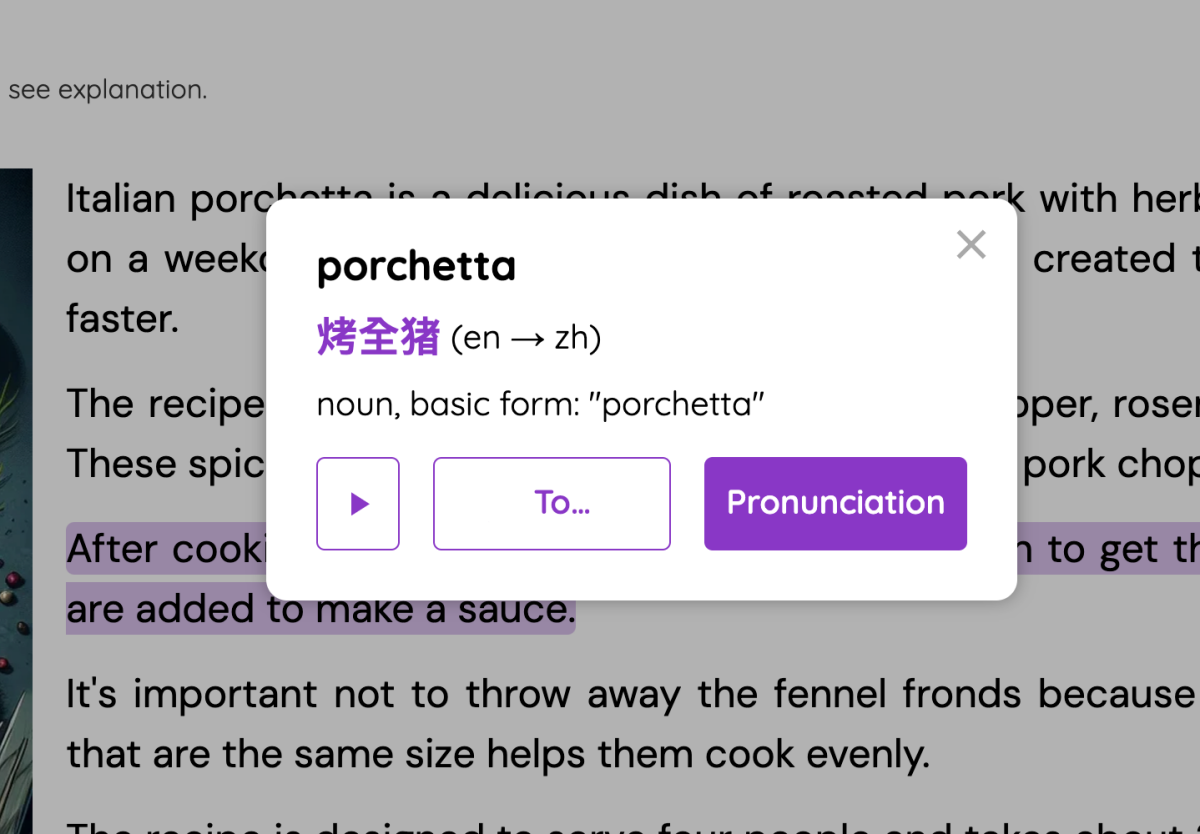Viewport: 1200px width, 834px height.
Task: Click the "To..." button
Action: click(551, 504)
